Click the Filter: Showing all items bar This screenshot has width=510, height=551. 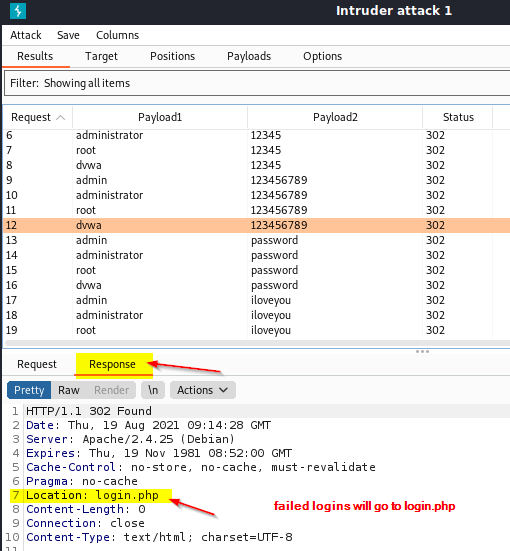point(257,83)
